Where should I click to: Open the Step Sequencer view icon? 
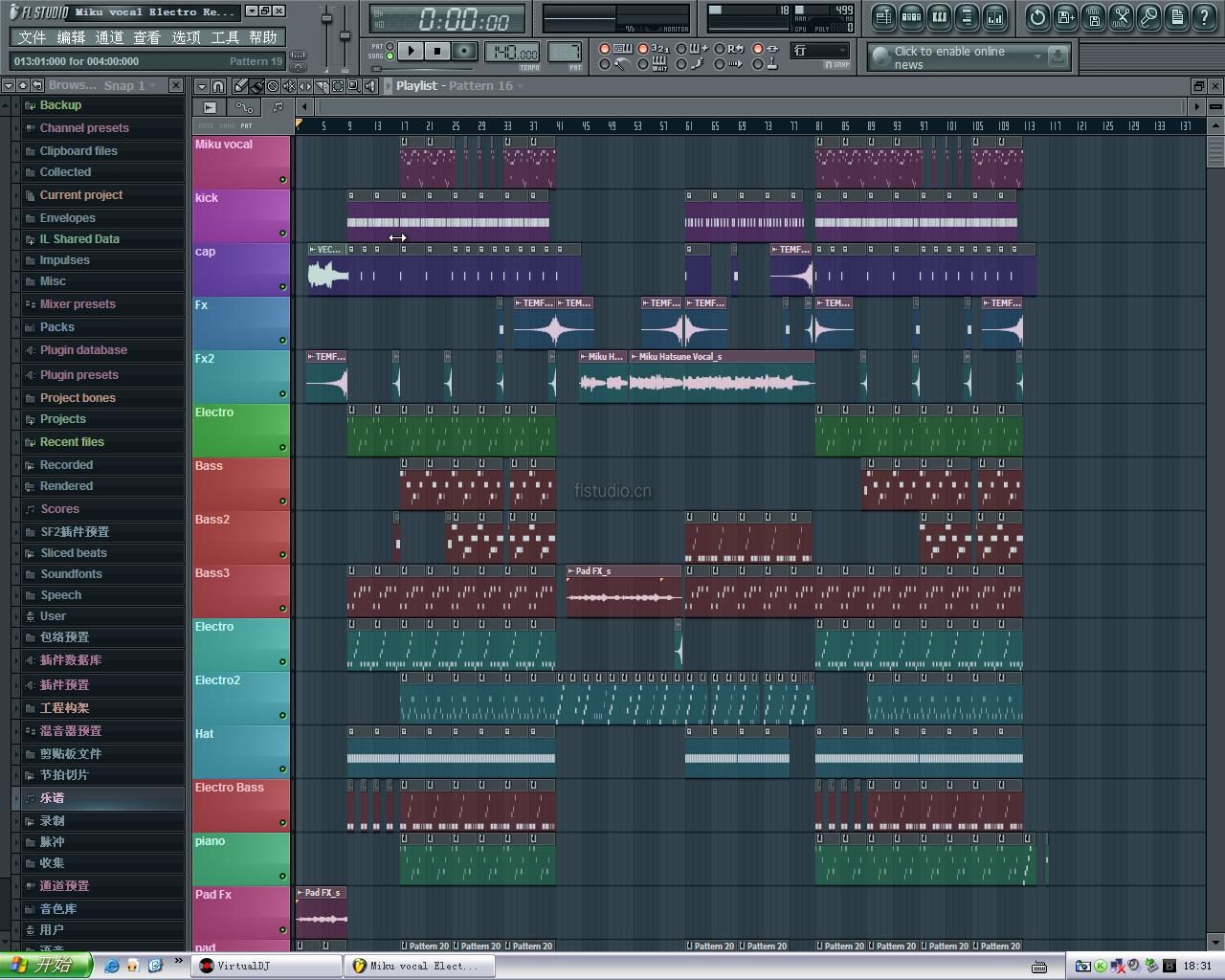coord(911,16)
